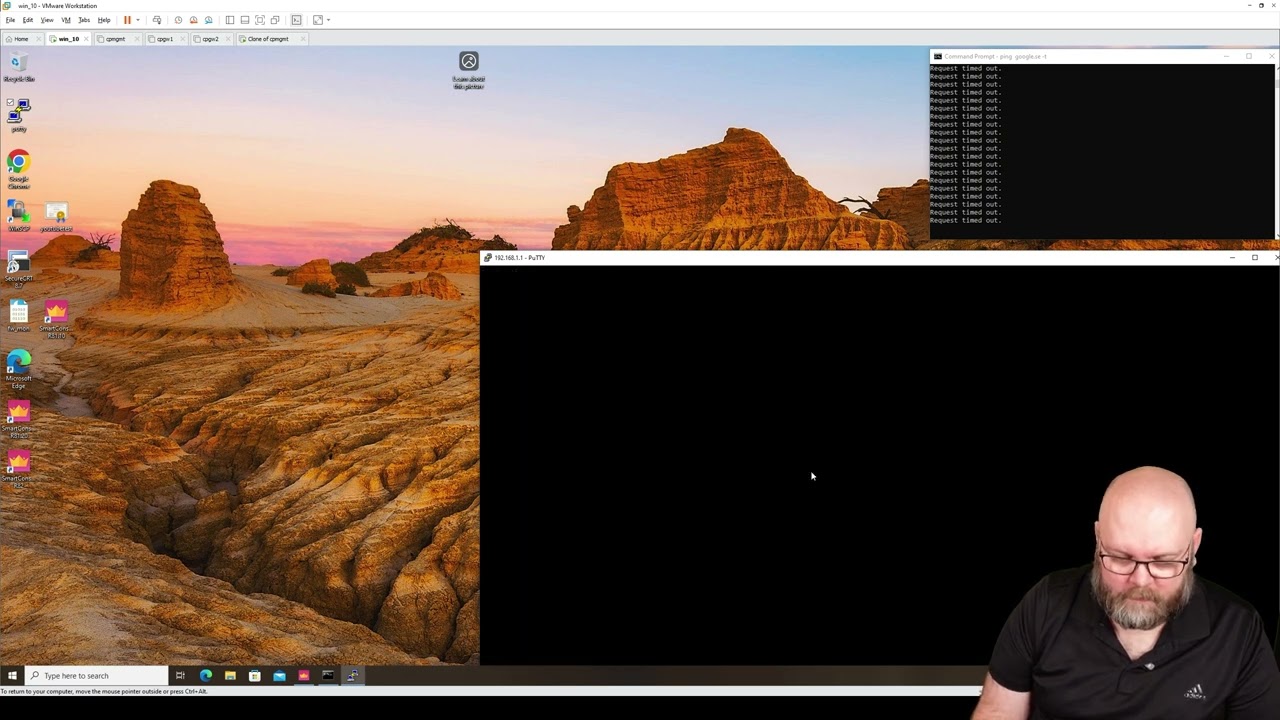Image resolution: width=1280 pixels, height=720 pixels.
Task: Open Microsoft Store from the taskbar
Action: (x=255, y=676)
